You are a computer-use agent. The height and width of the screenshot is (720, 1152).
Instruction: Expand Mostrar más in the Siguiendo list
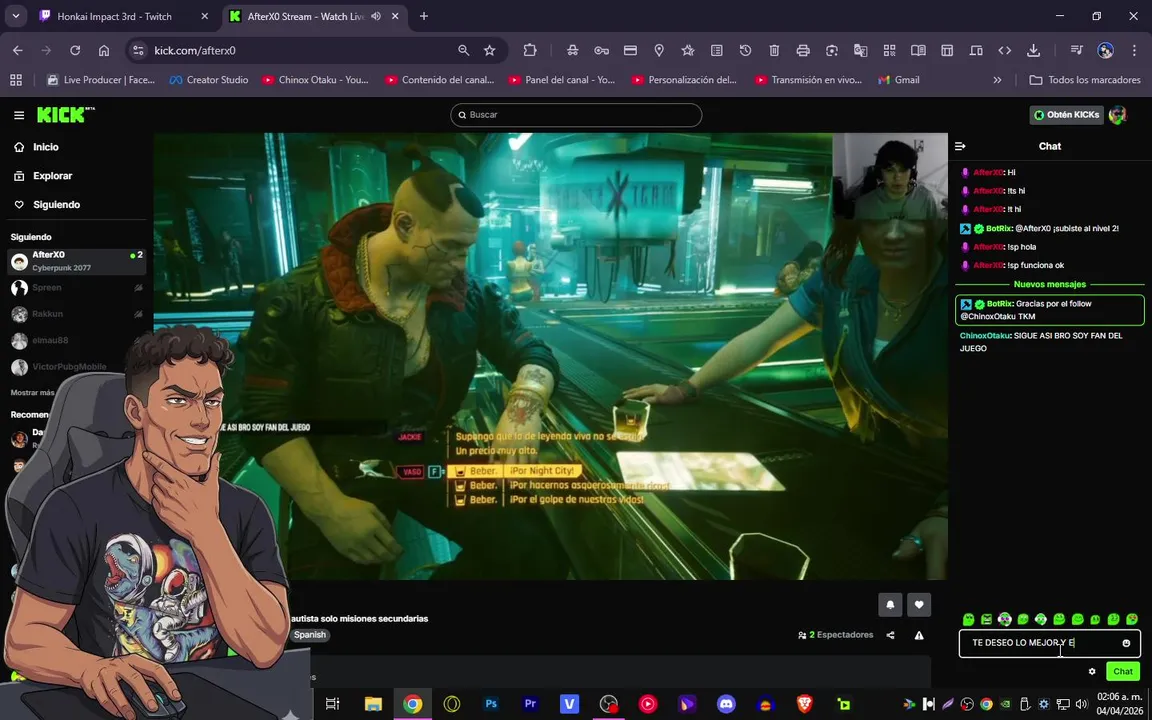coord(32,393)
